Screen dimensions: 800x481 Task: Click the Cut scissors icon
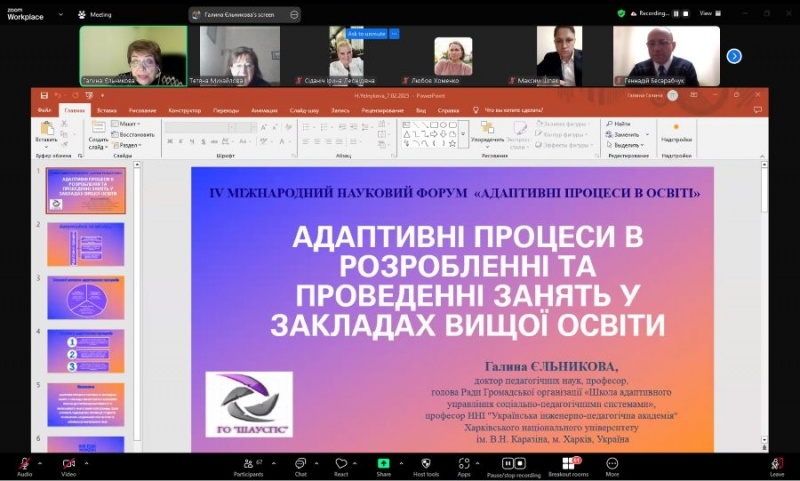pos(64,123)
